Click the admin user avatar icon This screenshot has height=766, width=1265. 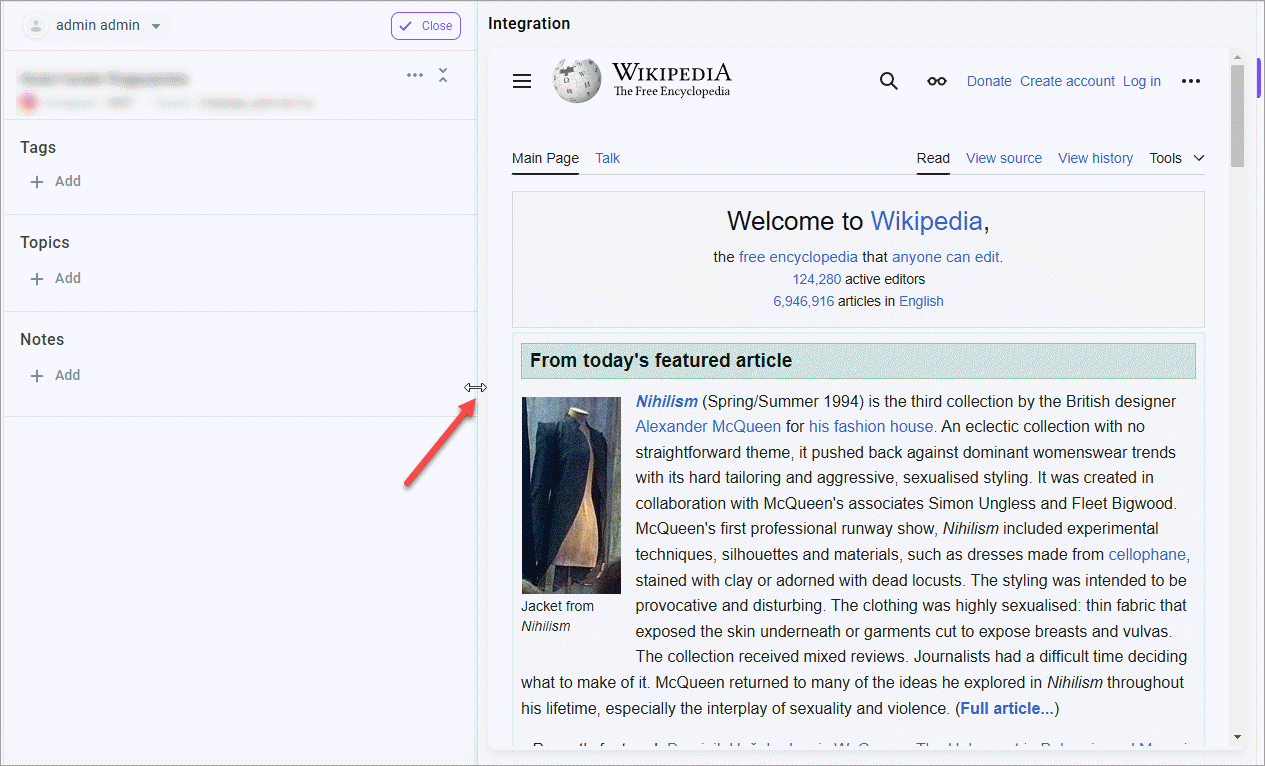pos(37,26)
